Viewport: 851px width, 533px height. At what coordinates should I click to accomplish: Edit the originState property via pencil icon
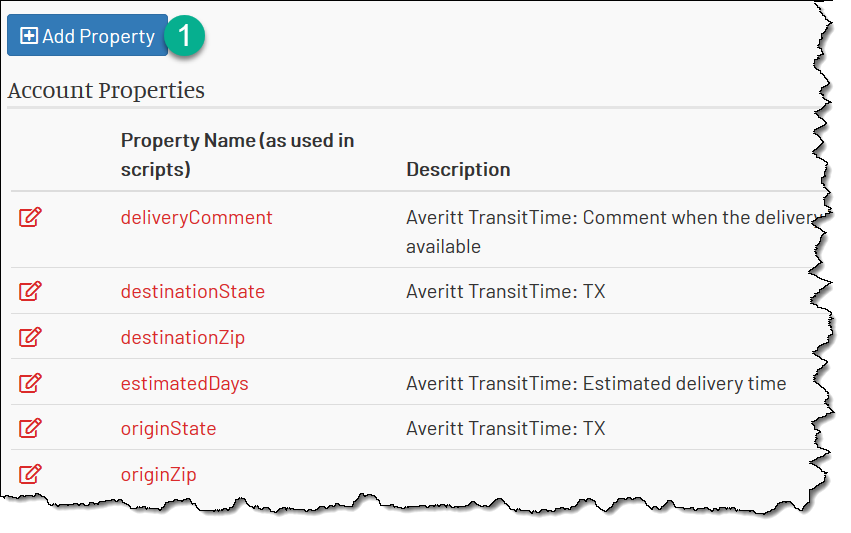30,428
